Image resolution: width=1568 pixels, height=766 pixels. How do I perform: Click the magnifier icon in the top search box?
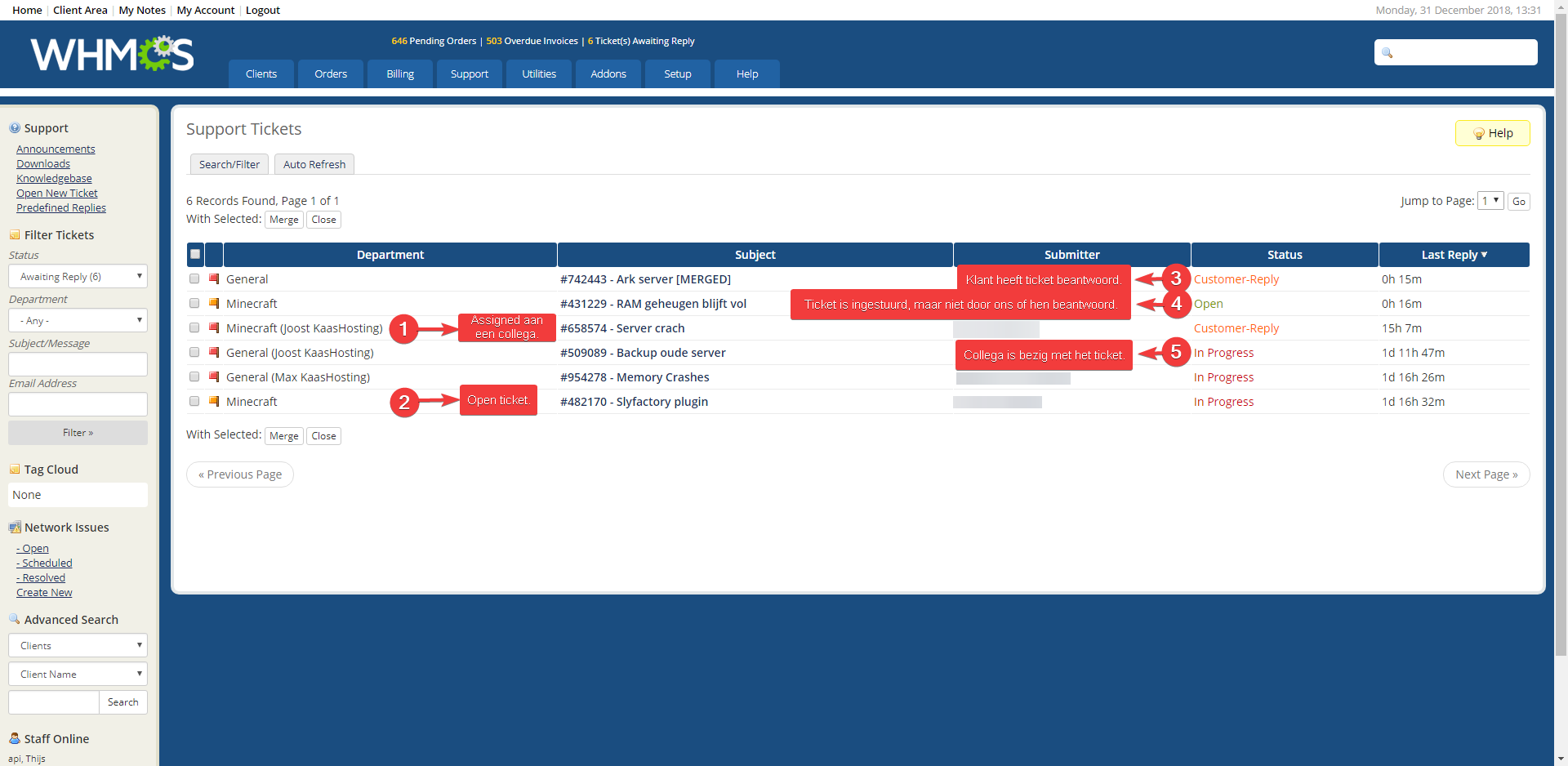pos(1387,53)
